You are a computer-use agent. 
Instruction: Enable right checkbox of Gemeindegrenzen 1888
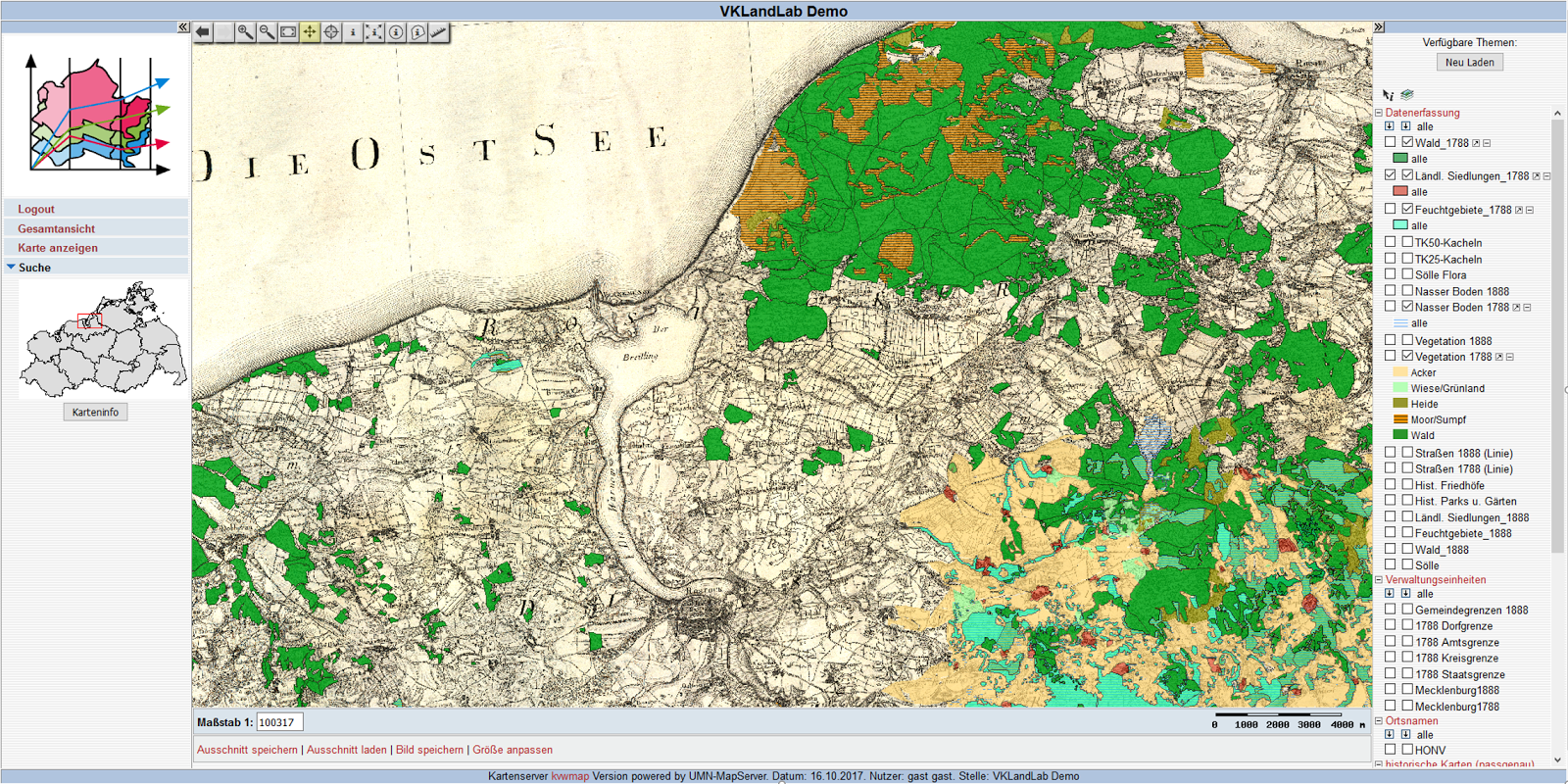tap(1407, 610)
